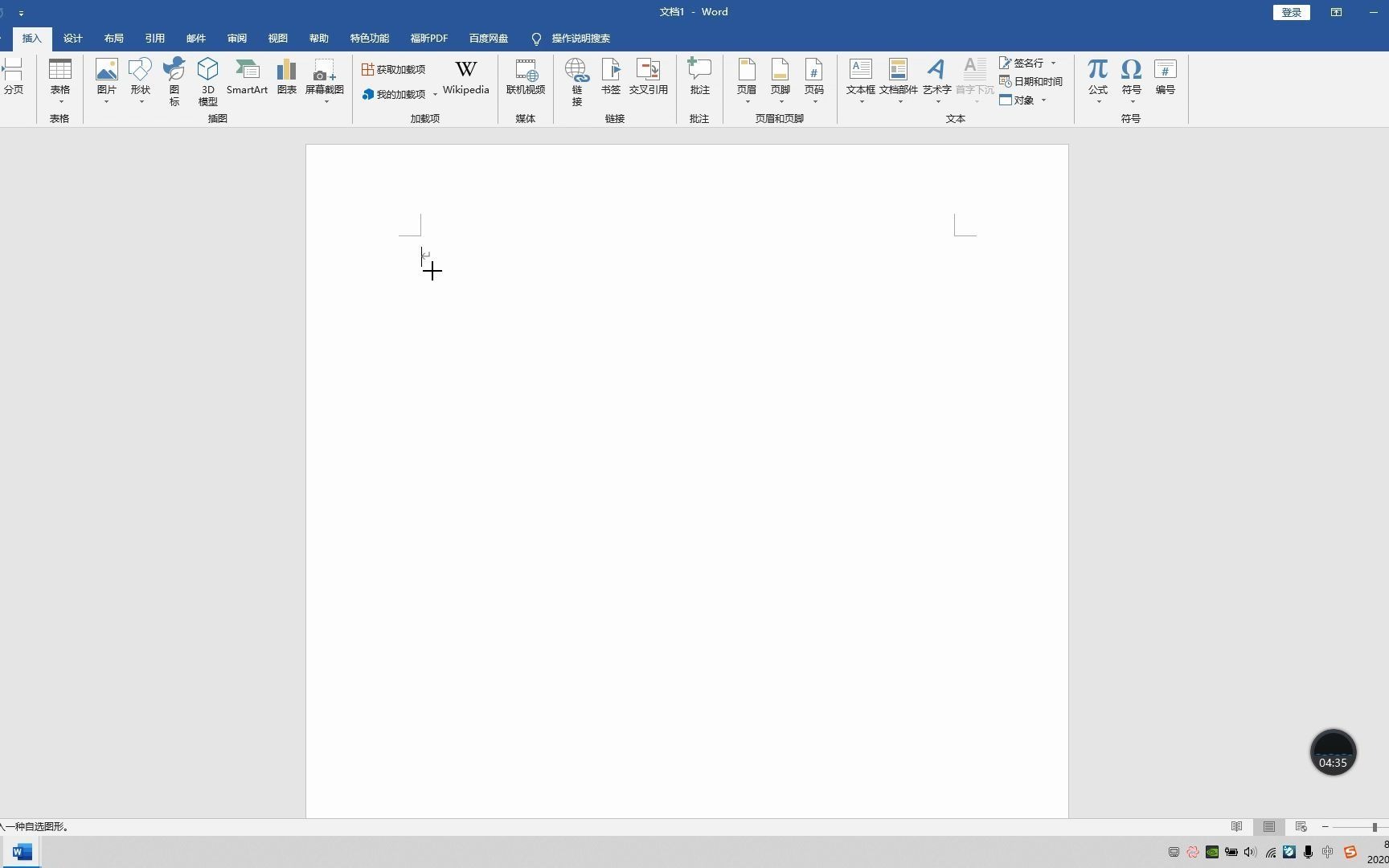Expand the 公式 dropdown arrow

[x=1099, y=102]
